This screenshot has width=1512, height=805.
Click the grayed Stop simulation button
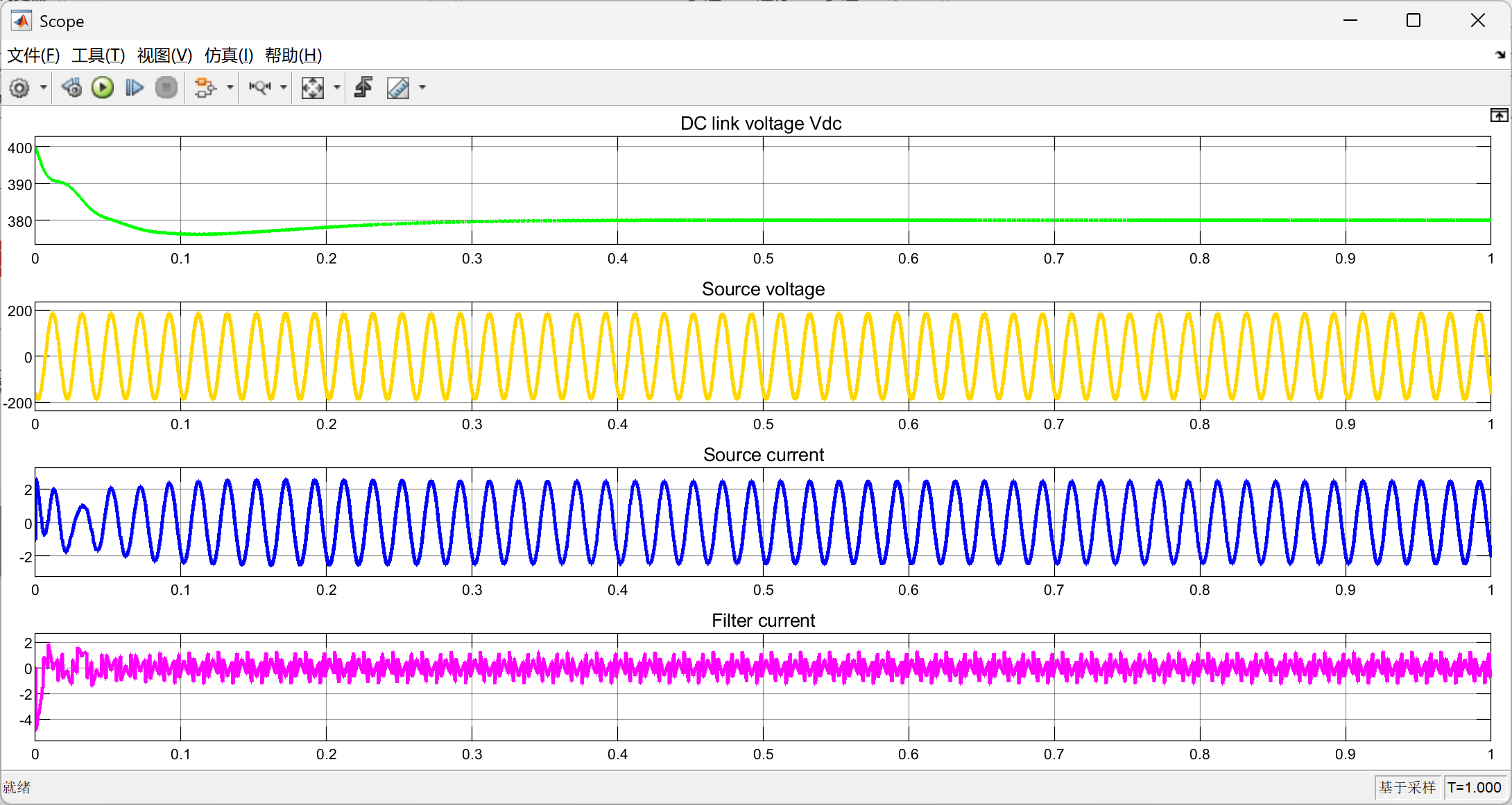coord(166,88)
